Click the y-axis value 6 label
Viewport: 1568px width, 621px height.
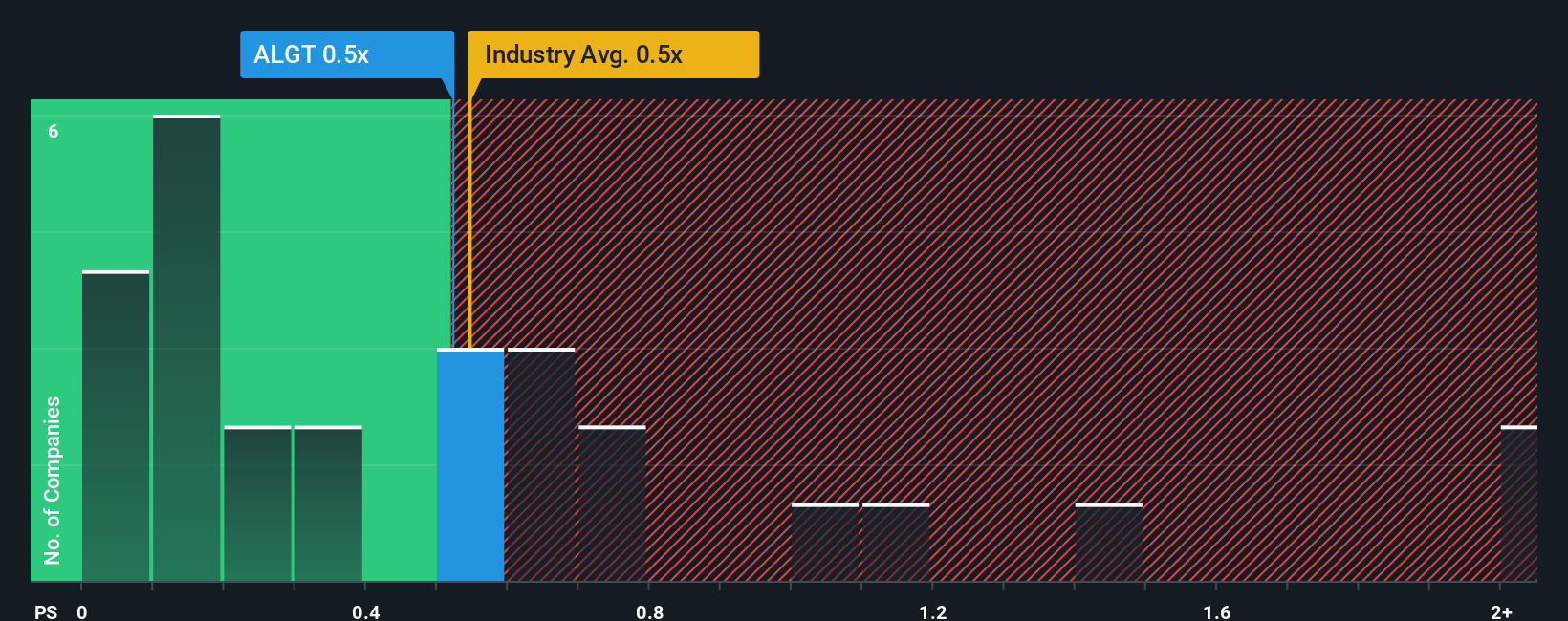coord(54,131)
